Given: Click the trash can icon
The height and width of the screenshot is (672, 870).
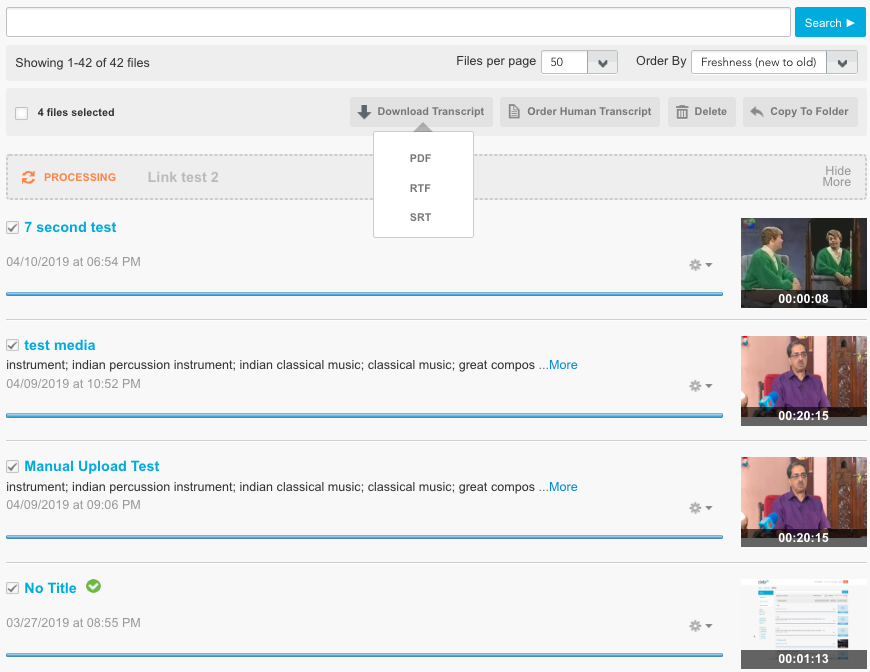Looking at the screenshot, I should coord(682,112).
